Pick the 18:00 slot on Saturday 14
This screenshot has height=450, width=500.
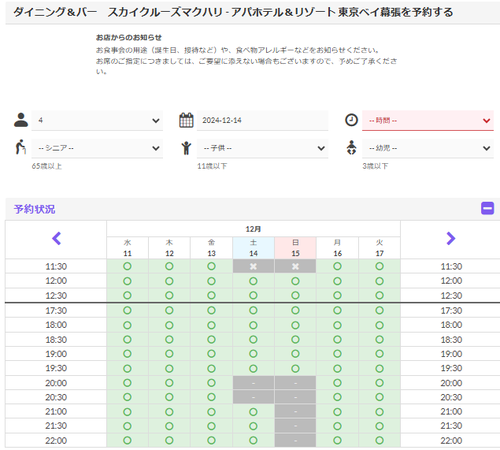tap(253, 325)
